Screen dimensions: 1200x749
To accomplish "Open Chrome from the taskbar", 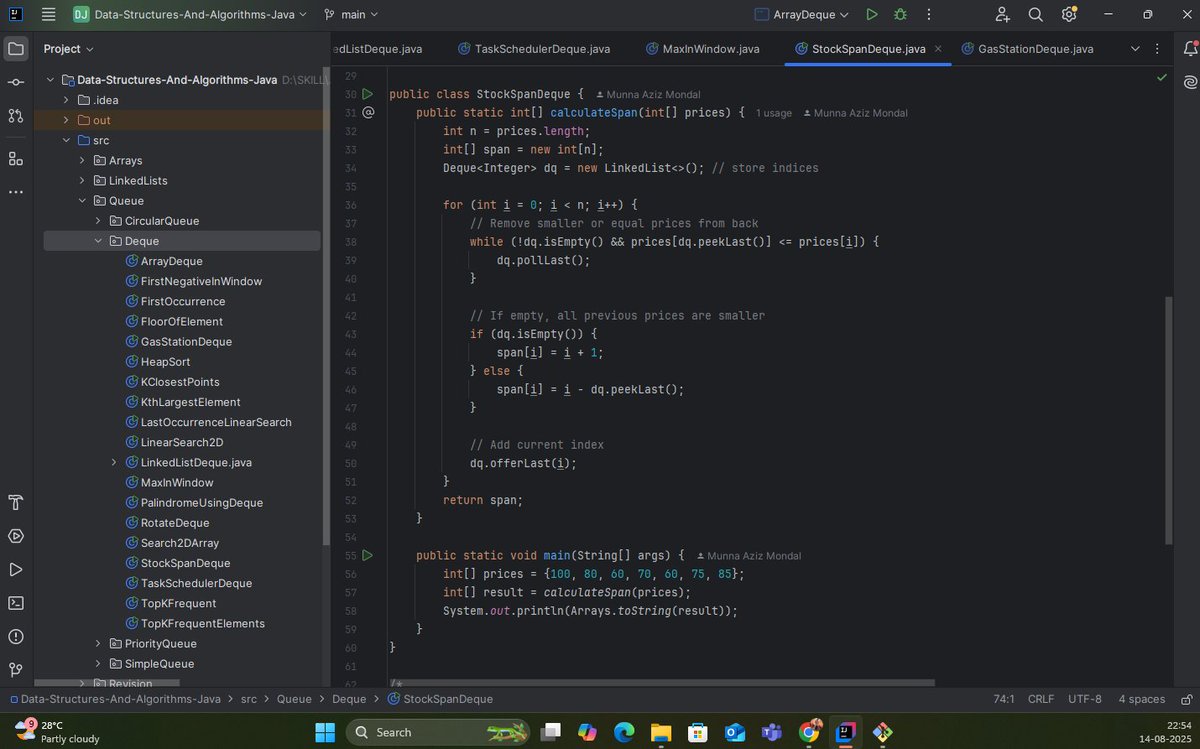I will [809, 732].
